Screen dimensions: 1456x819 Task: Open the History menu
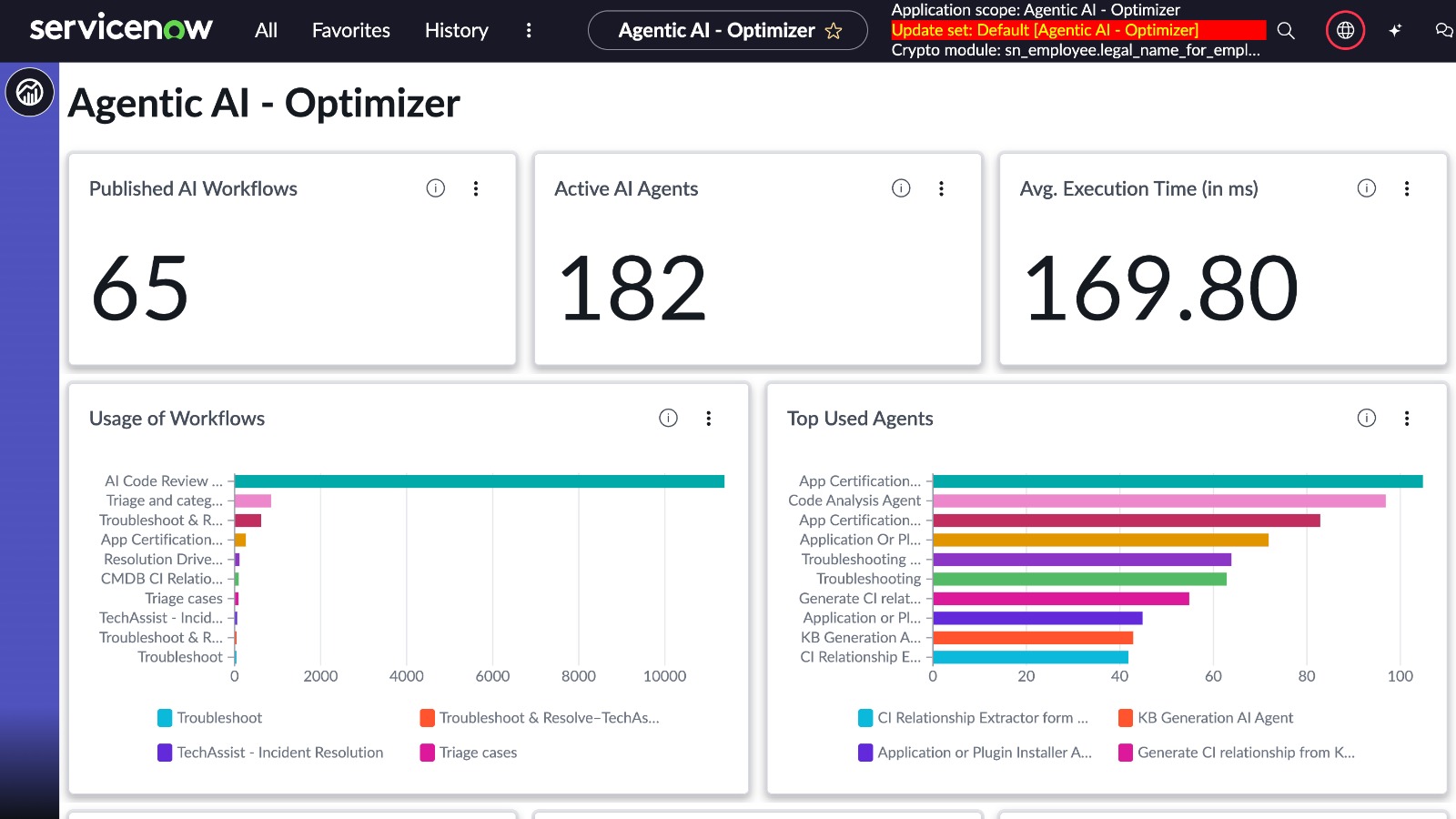pyautogui.click(x=456, y=31)
